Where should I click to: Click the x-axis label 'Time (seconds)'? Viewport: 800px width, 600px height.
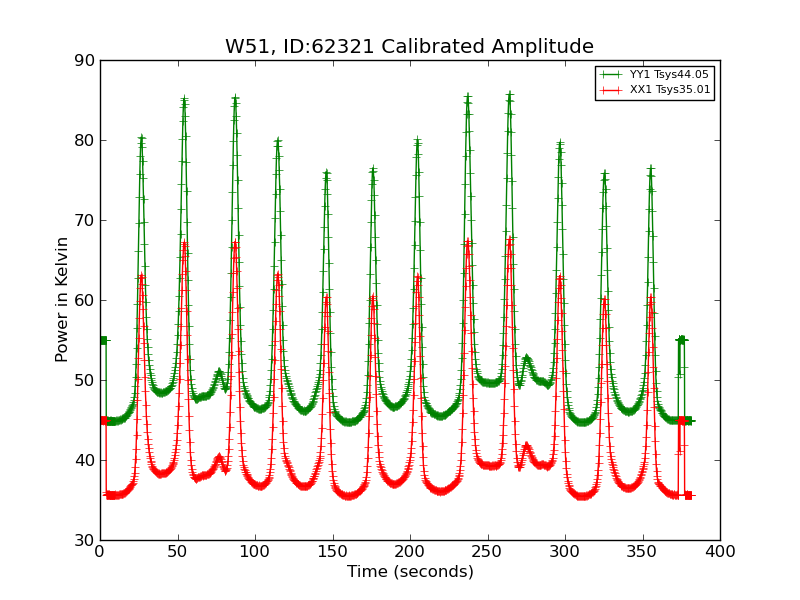pyautogui.click(x=410, y=571)
